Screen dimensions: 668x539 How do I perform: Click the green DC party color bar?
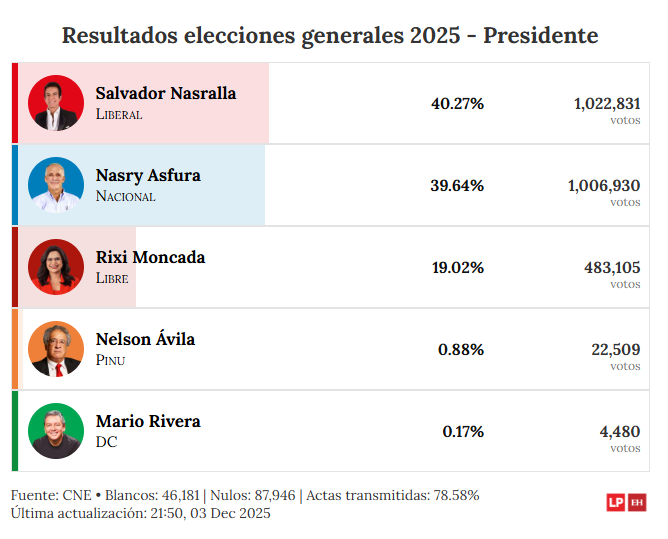(15, 431)
